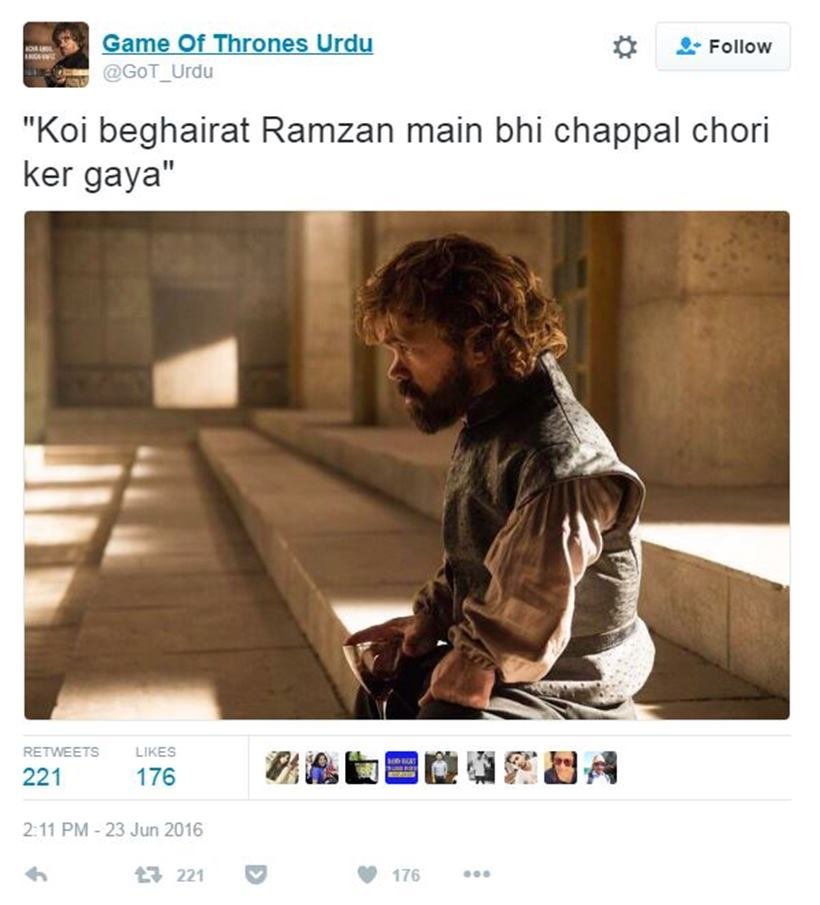The height and width of the screenshot is (905, 820).
Task: Open the Game Of Thrones Urdu profile link
Action: pyautogui.click(x=238, y=44)
